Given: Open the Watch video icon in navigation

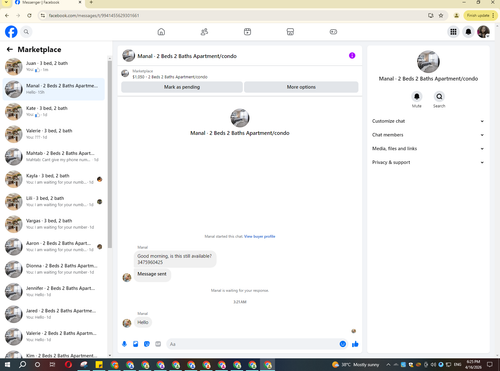Looking at the screenshot, I should point(247,32).
